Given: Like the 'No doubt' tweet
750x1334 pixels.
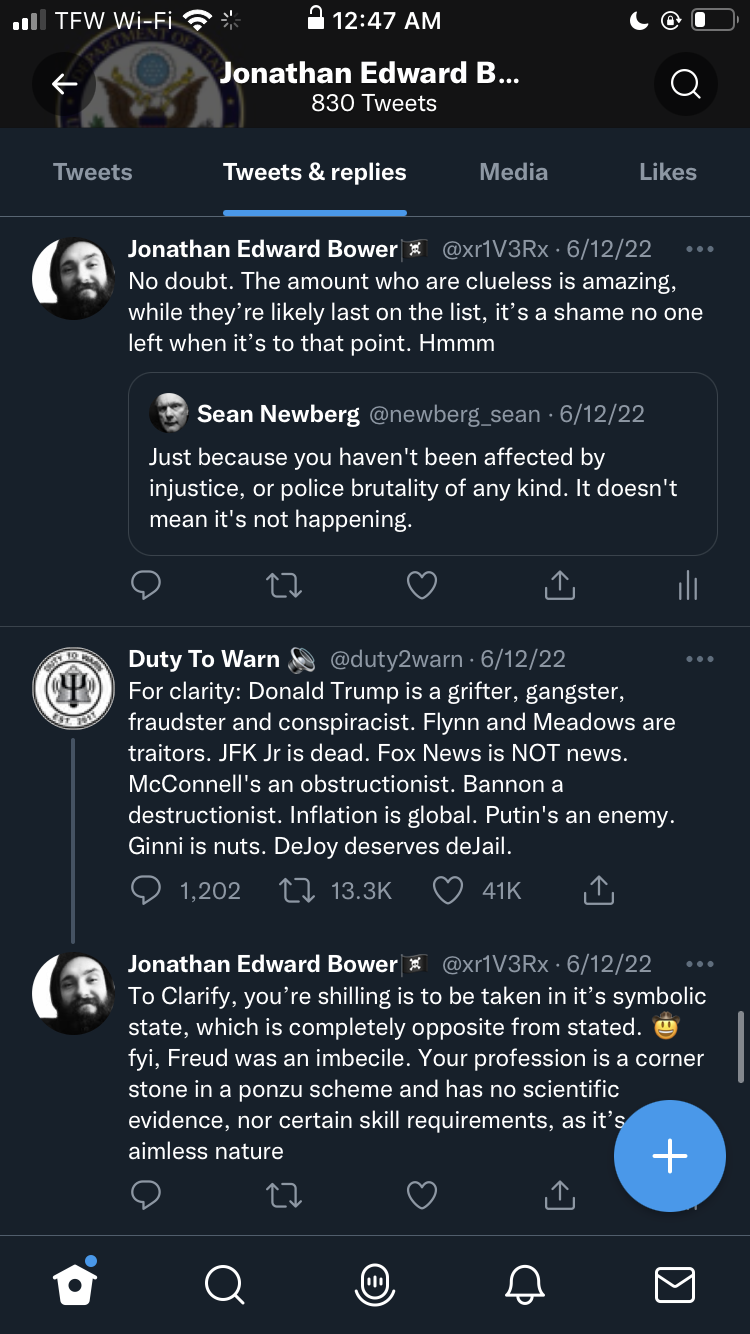Looking at the screenshot, I should pyautogui.click(x=422, y=585).
